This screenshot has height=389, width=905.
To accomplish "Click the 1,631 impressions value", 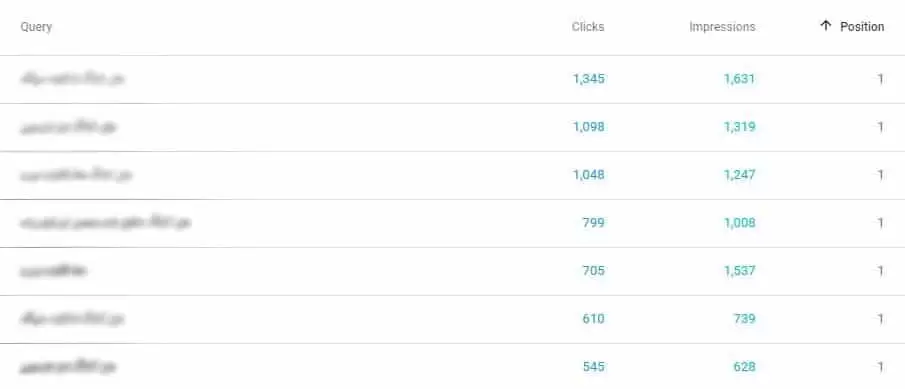I will pos(739,78).
